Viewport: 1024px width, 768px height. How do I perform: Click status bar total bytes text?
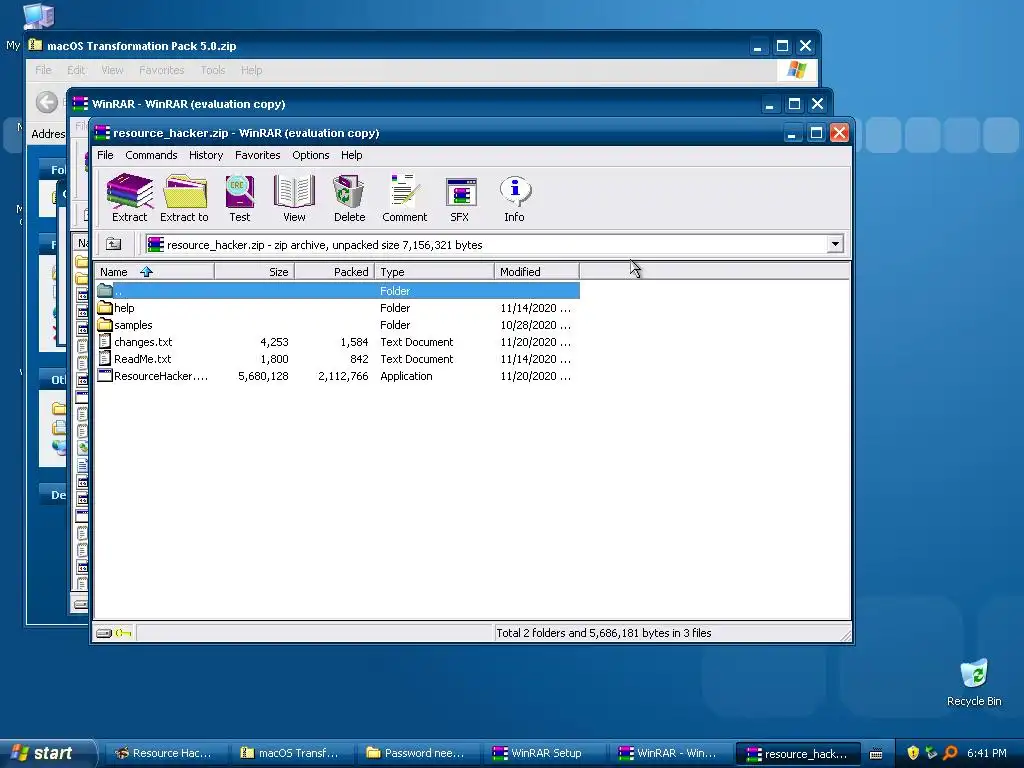603,633
